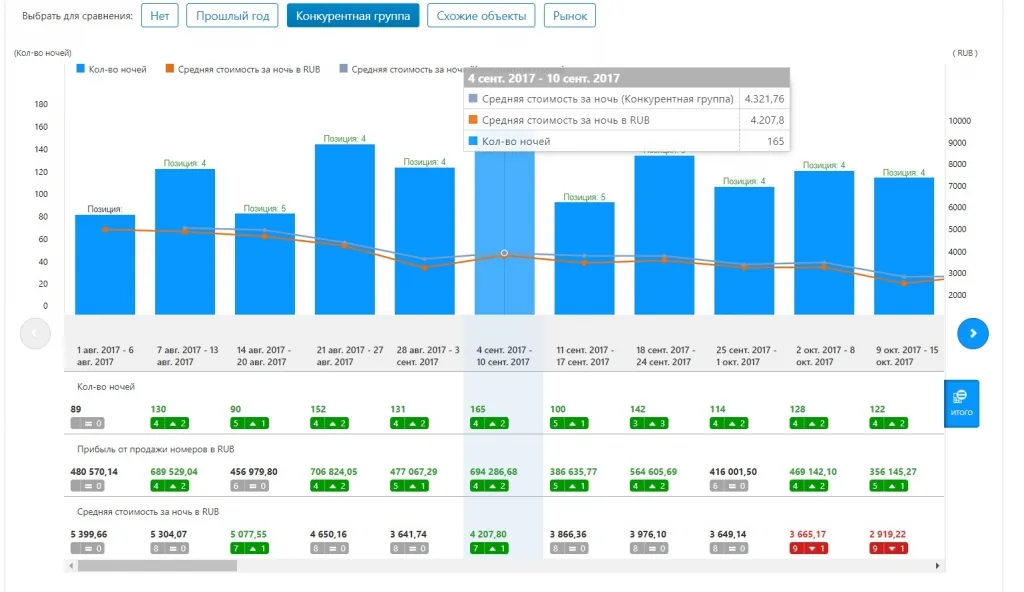Click the line chart point on 4 сент. bar
The height and width of the screenshot is (592, 1024).
click(504, 253)
